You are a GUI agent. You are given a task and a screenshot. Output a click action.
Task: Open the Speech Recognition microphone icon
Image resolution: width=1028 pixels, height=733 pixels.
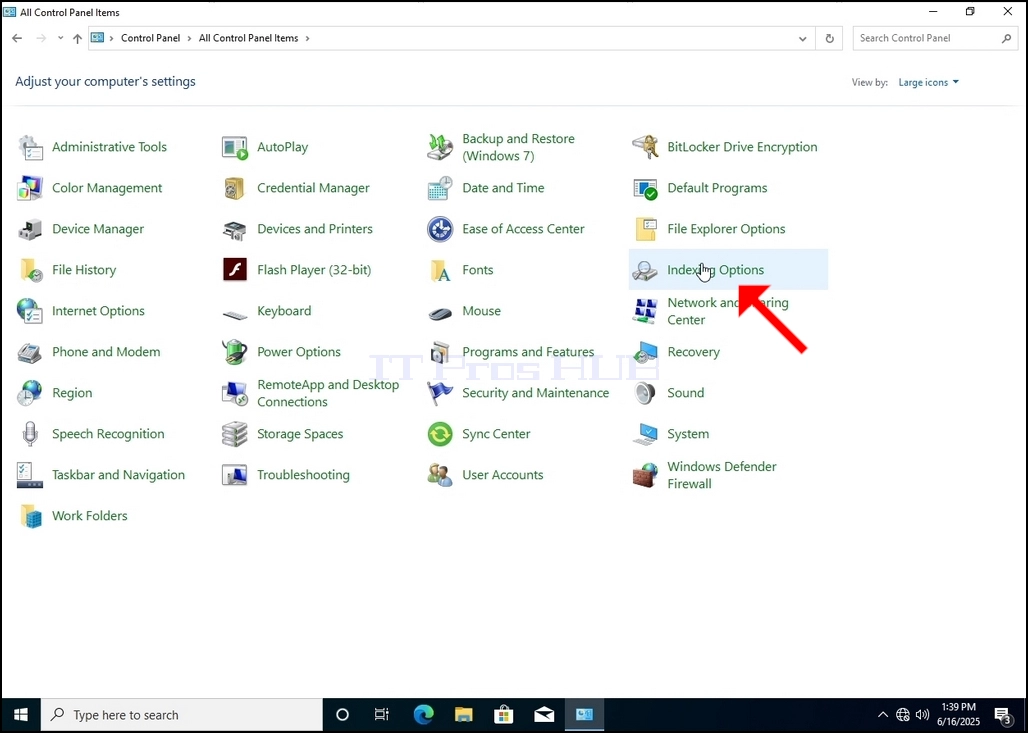(30, 434)
